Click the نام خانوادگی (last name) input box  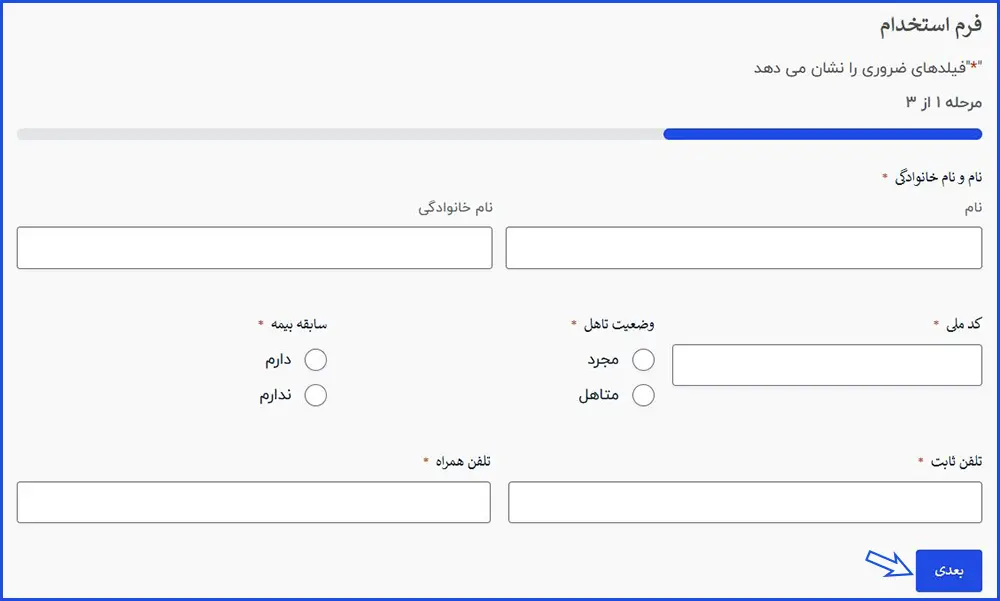coord(254,248)
